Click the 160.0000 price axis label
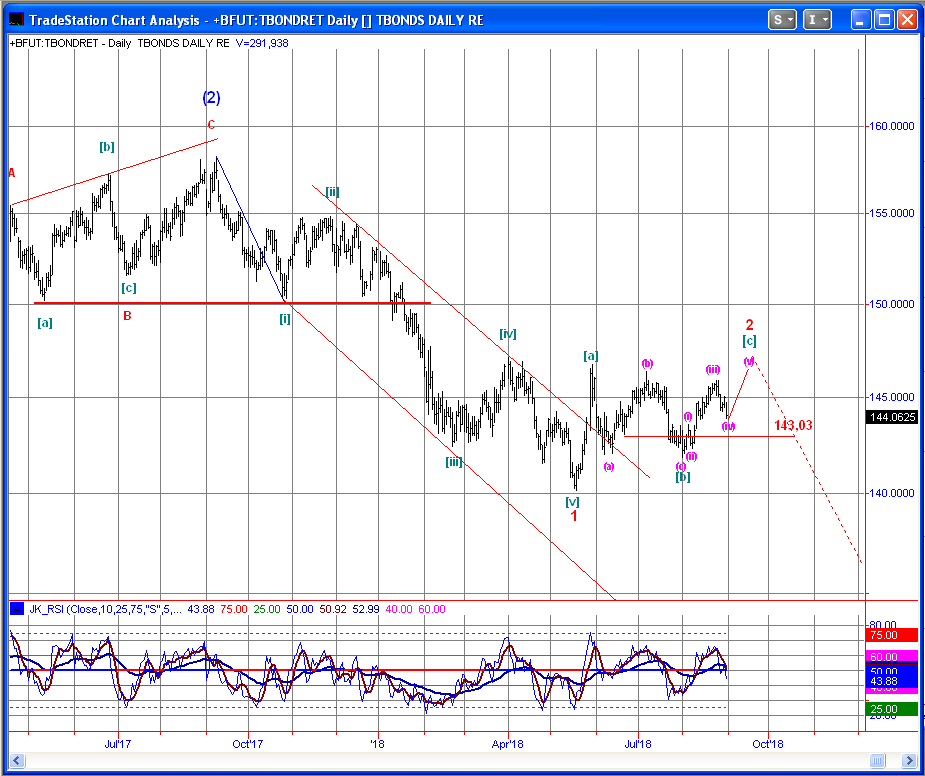925x776 pixels. coord(893,126)
